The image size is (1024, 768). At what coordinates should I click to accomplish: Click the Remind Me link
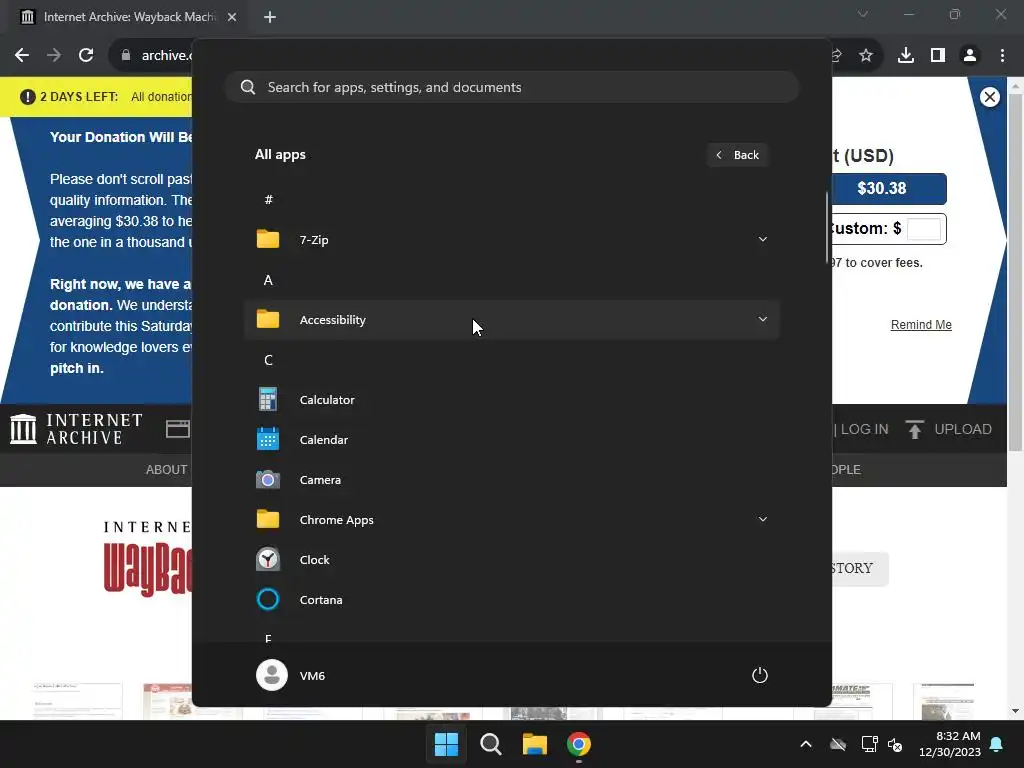[x=921, y=325]
